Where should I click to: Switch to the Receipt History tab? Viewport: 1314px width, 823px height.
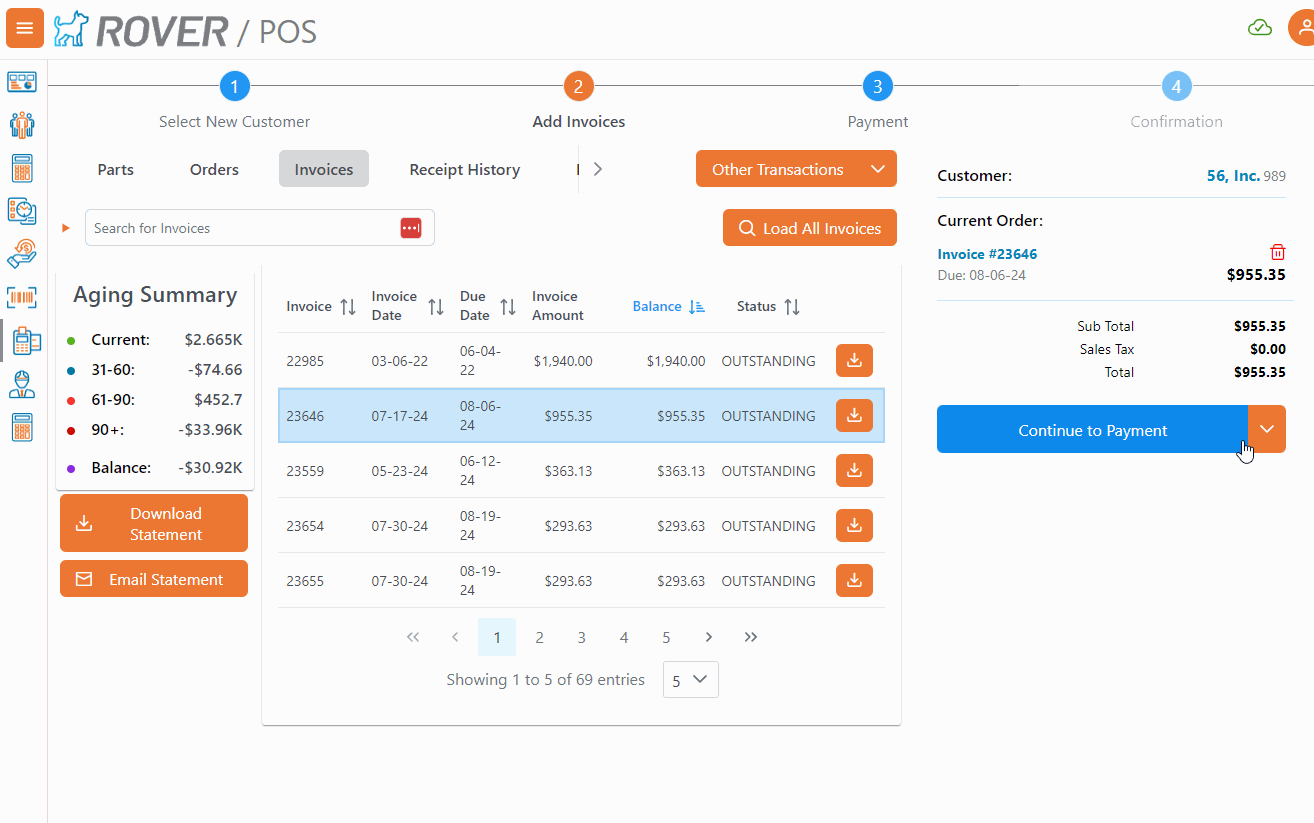[x=464, y=169]
